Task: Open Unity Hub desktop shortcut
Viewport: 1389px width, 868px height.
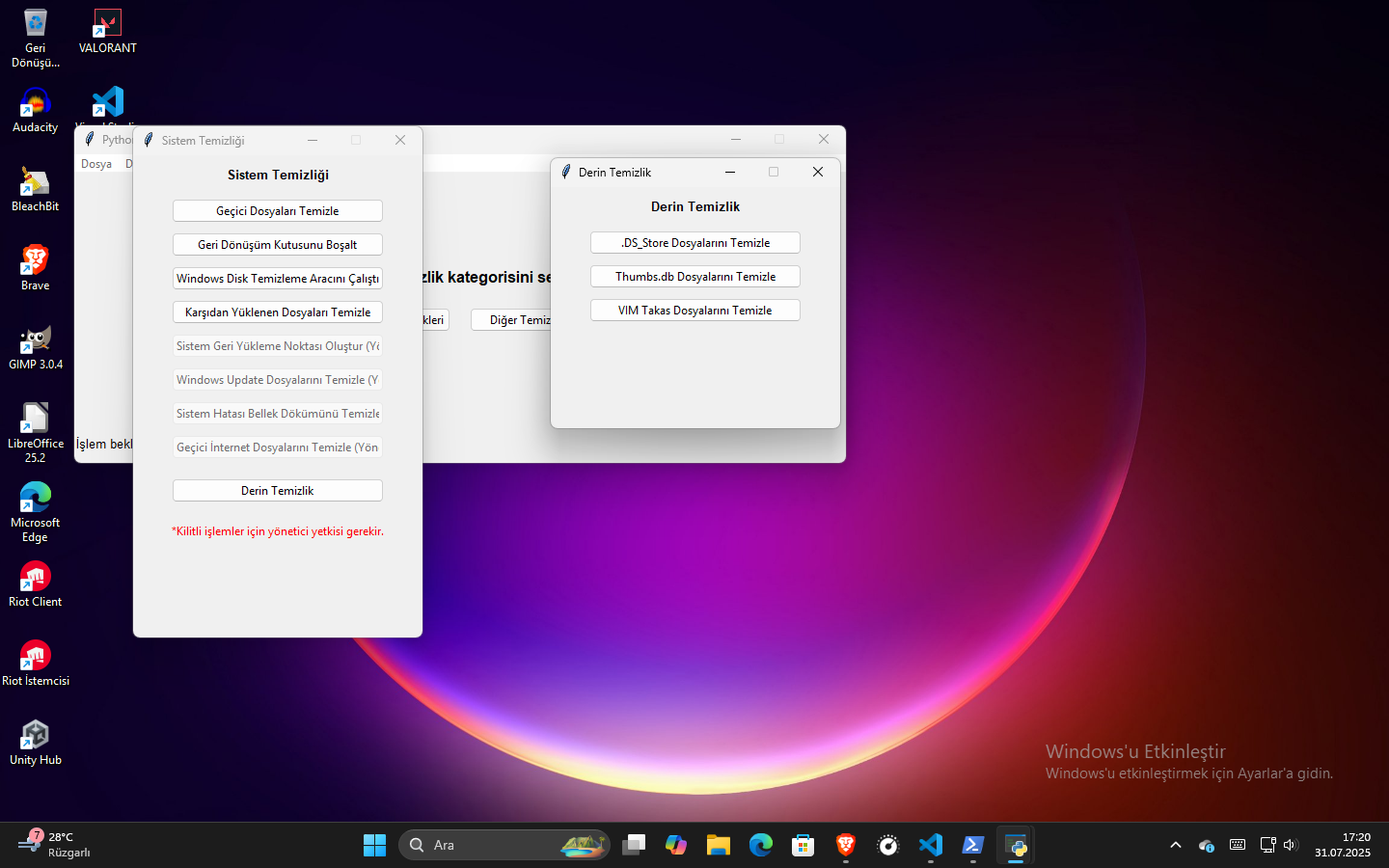Action: (x=36, y=744)
